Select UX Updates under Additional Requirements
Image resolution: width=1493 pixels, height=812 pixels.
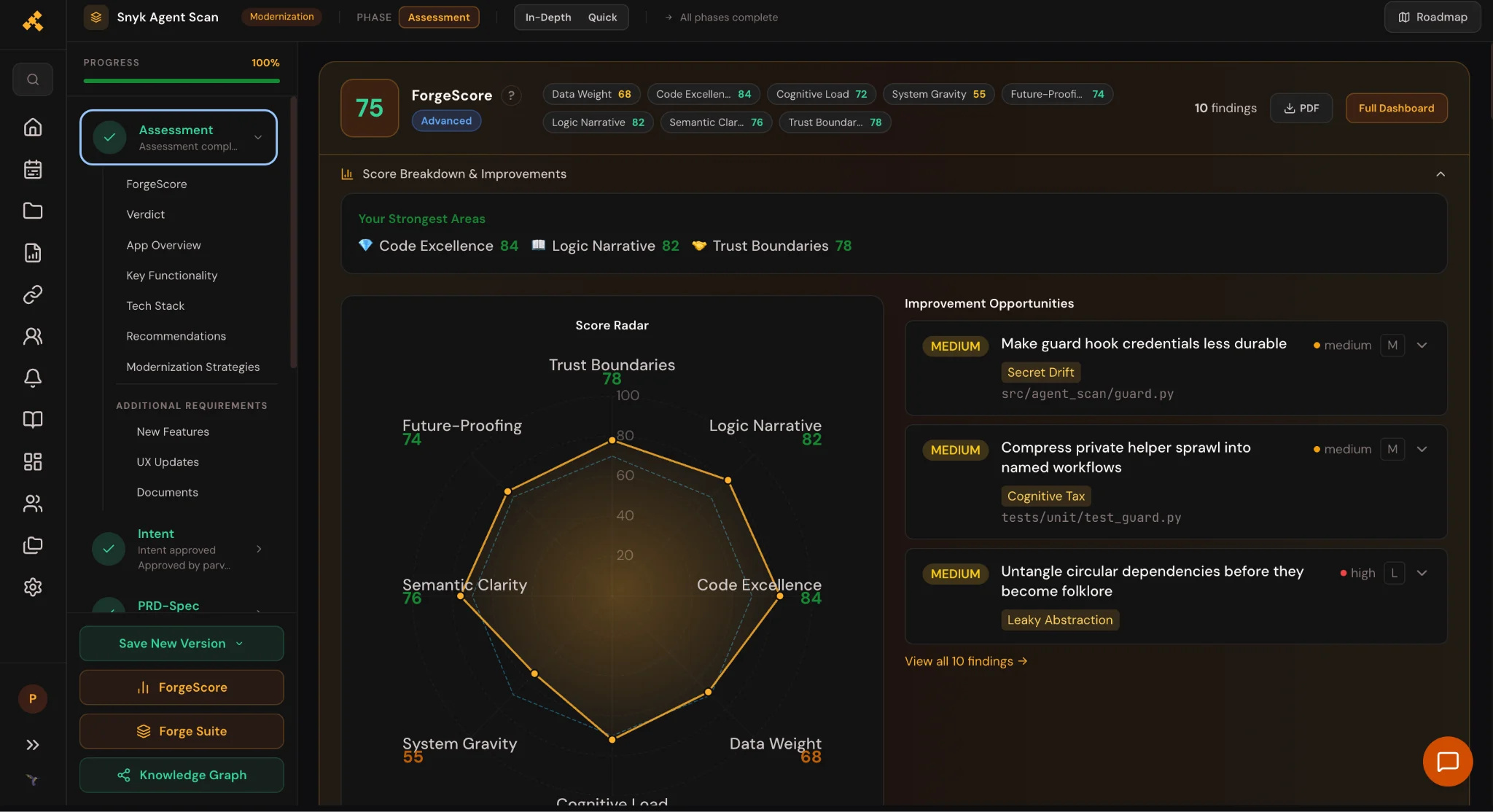tap(168, 462)
